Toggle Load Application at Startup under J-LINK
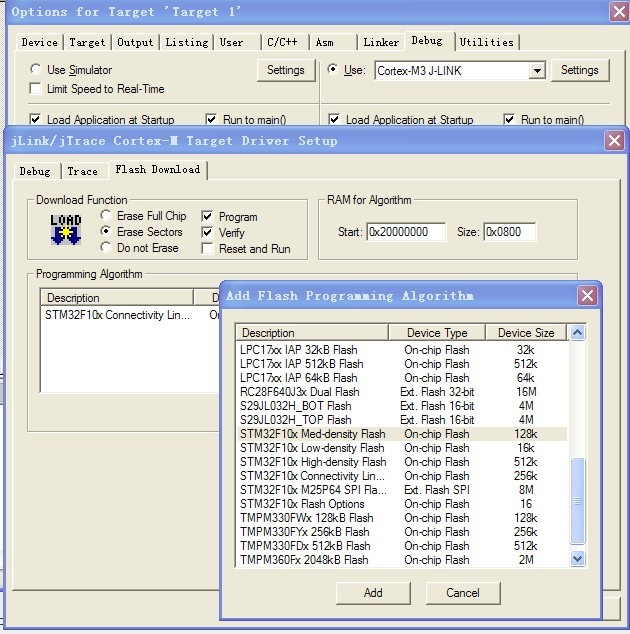 pos(334,119)
